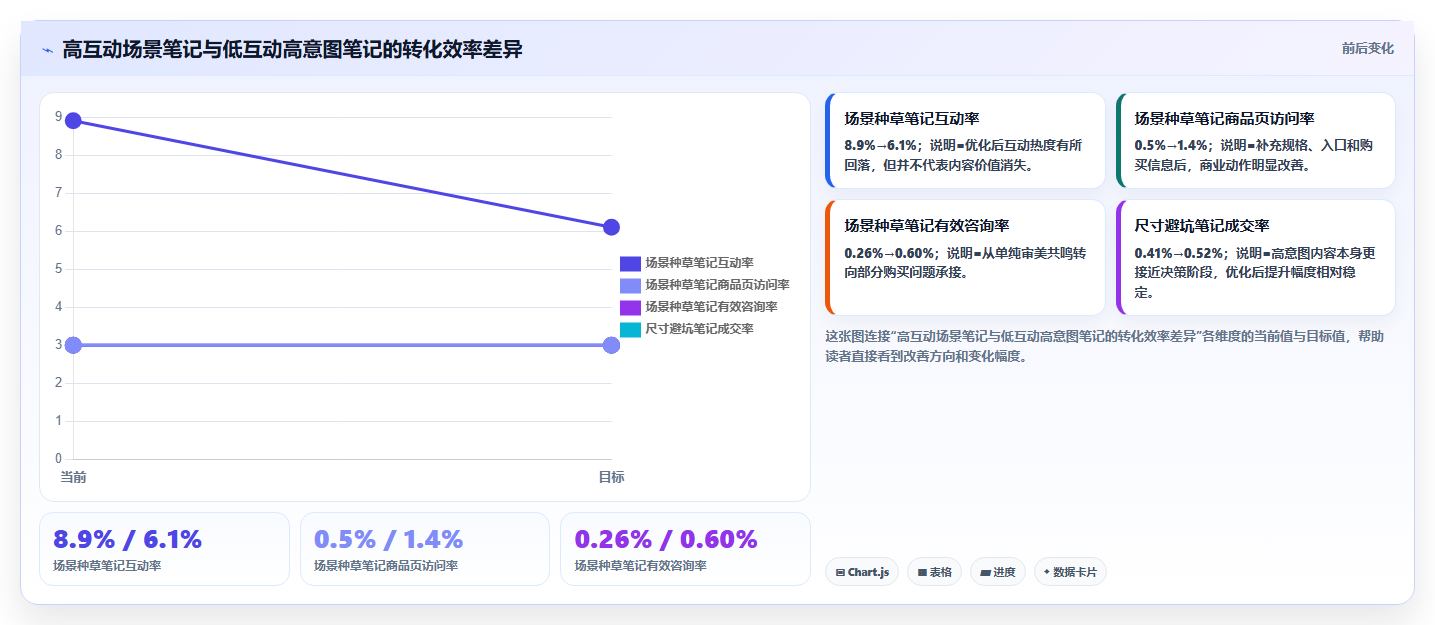
Task: Select the data point at 6.1 目标
Action: 612,227
